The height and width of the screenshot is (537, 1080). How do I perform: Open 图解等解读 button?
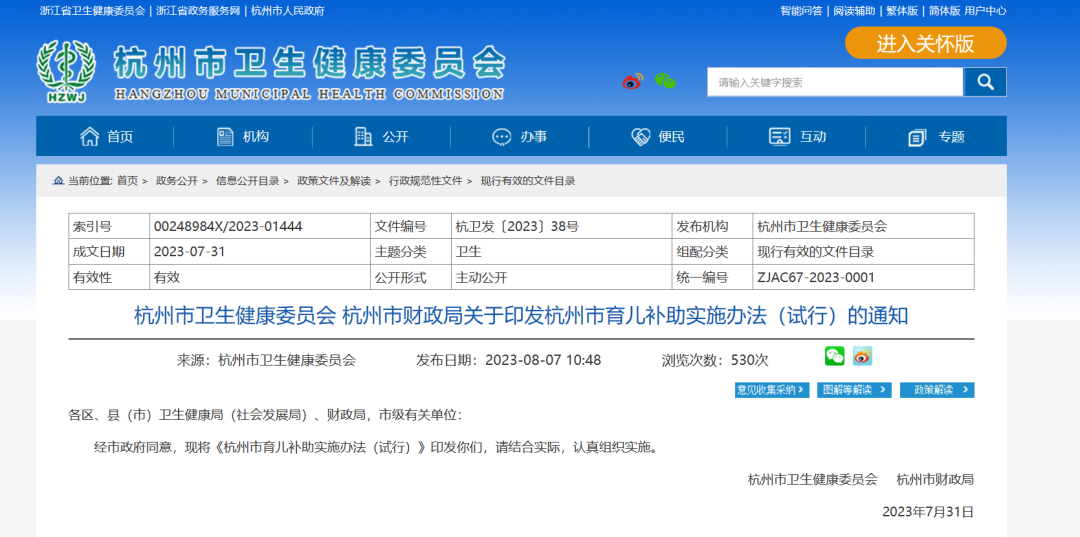pyautogui.click(x=854, y=390)
